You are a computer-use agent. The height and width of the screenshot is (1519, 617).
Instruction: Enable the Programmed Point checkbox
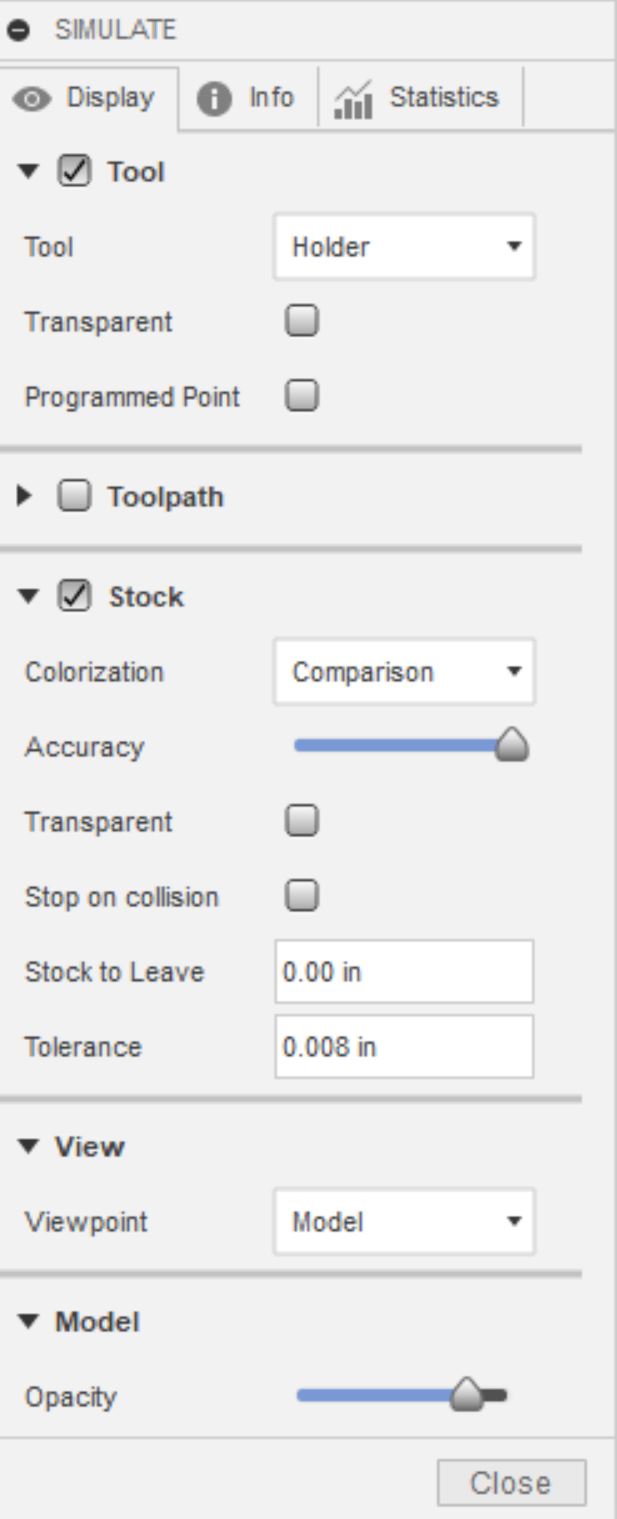[x=302, y=397]
